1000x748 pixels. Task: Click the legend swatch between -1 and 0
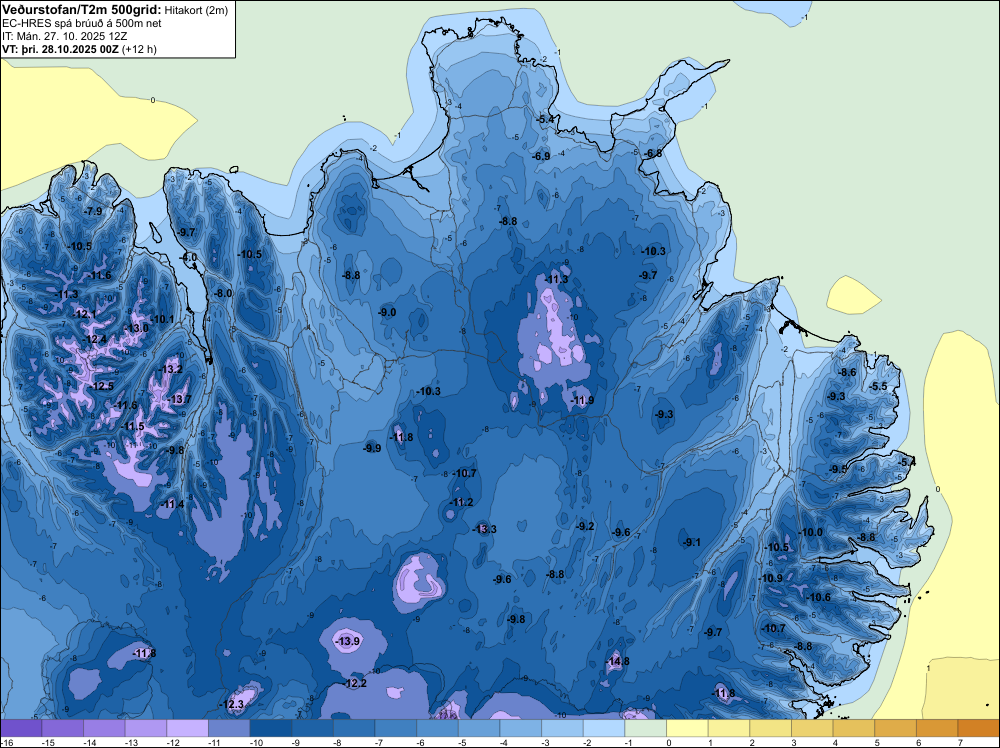[645, 728]
